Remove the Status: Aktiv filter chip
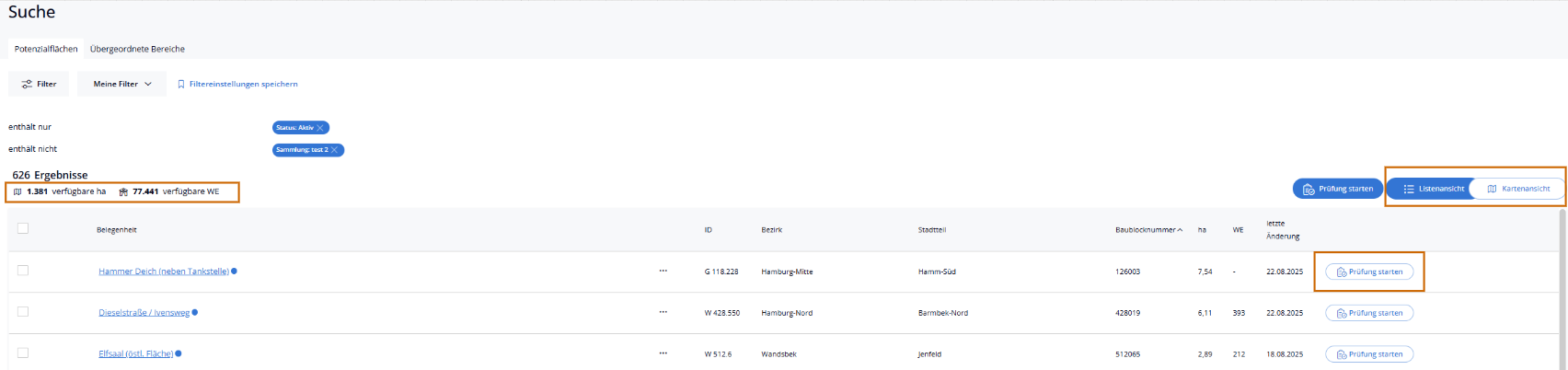 pyautogui.click(x=320, y=128)
